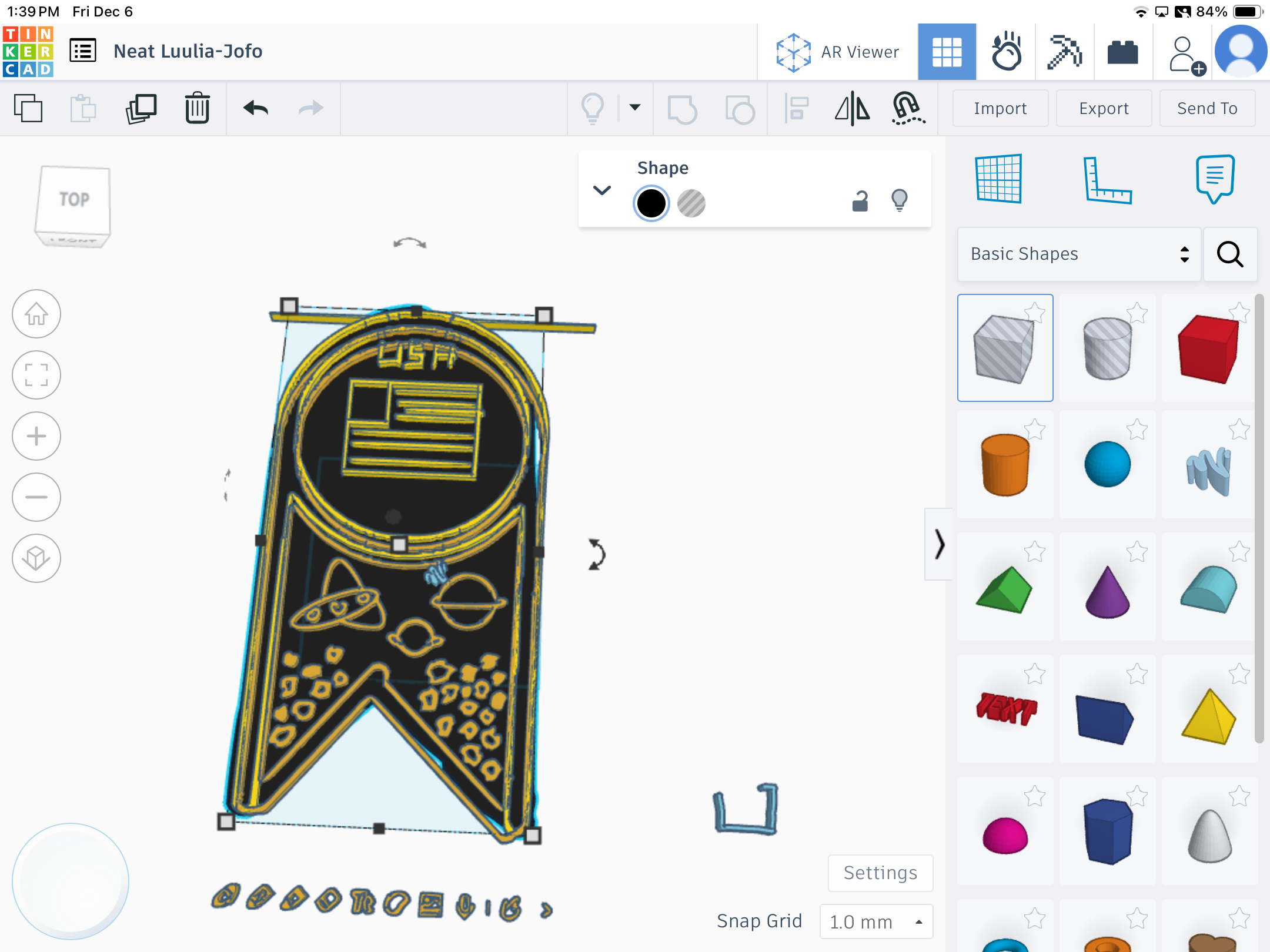This screenshot has height=952, width=1270.
Task: Click the Ungroup shapes icon
Action: [x=740, y=109]
